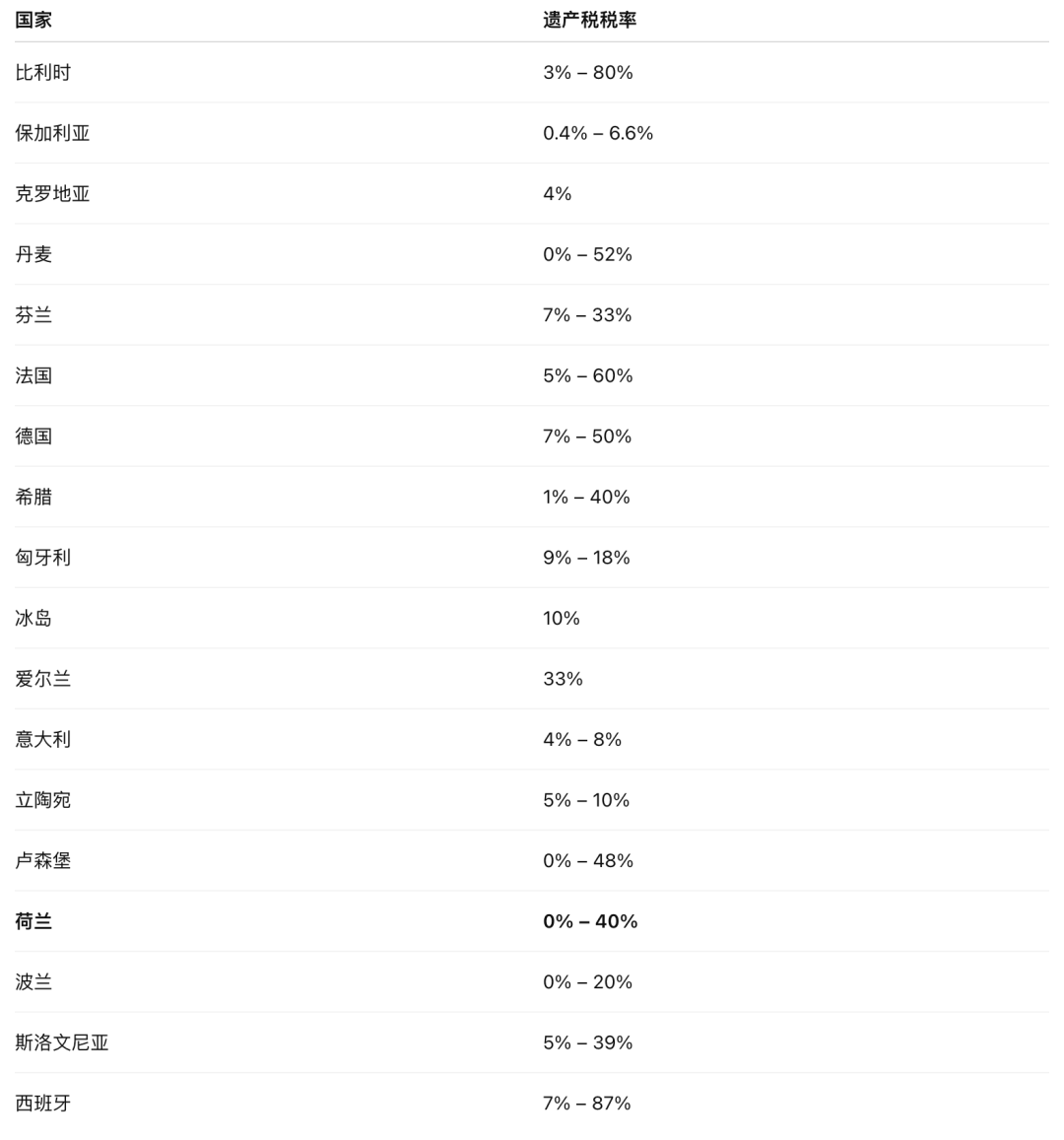Screen dimensions: 1064x1140
Task: Click the 丹麦 row label
Action: click(33, 254)
